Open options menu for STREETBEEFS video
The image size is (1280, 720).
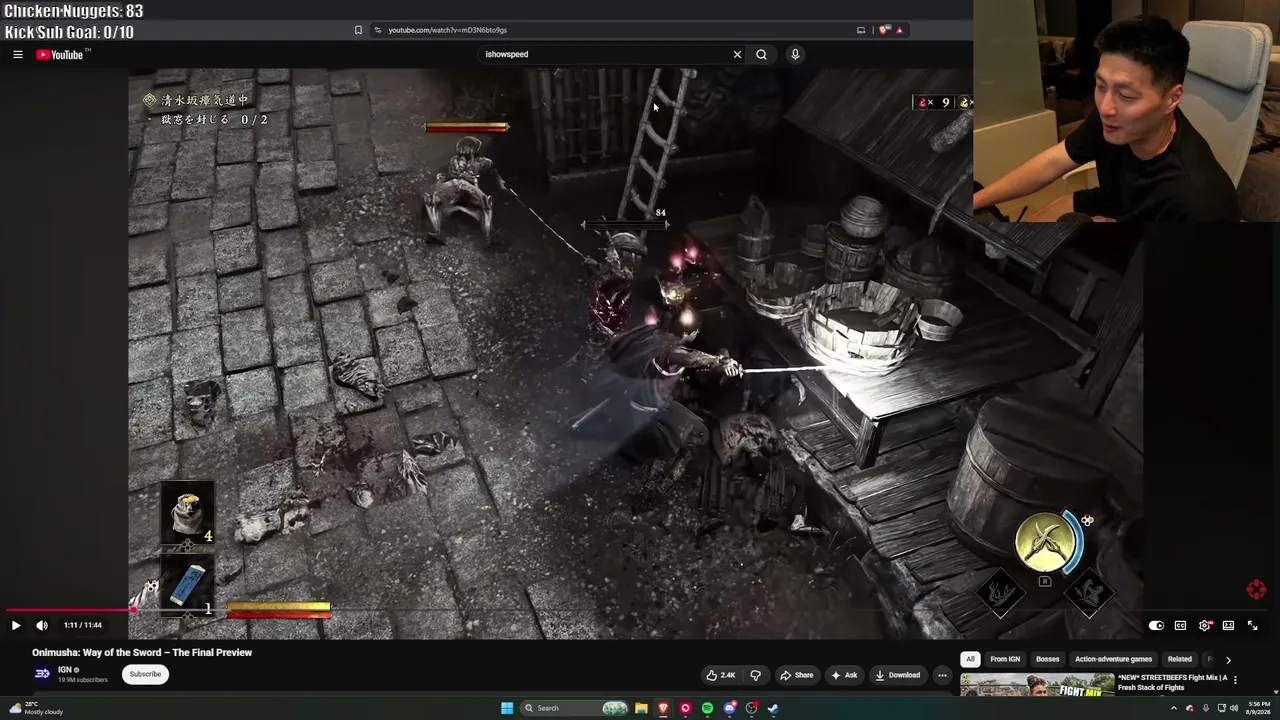click(x=1236, y=680)
